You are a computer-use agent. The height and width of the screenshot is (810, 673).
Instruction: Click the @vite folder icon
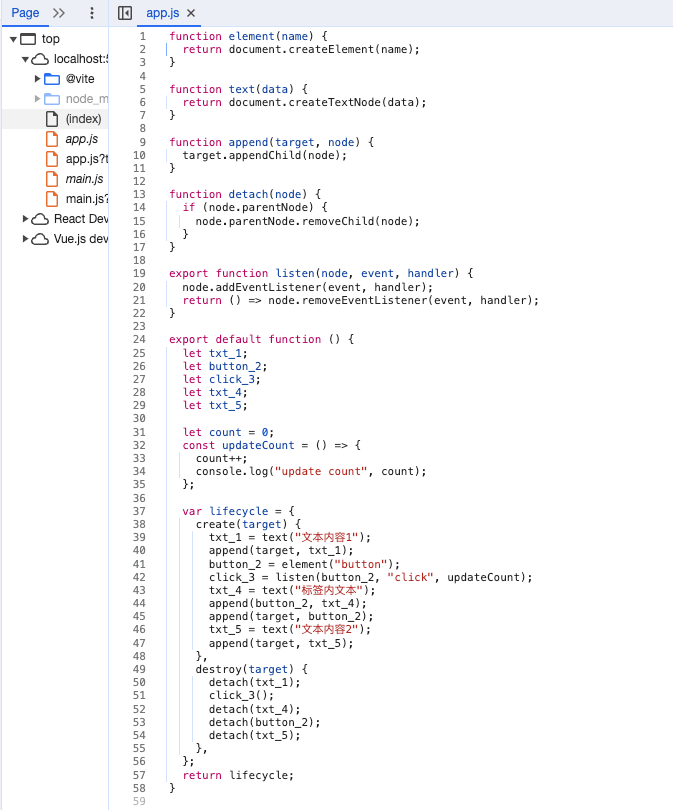click(x=53, y=79)
